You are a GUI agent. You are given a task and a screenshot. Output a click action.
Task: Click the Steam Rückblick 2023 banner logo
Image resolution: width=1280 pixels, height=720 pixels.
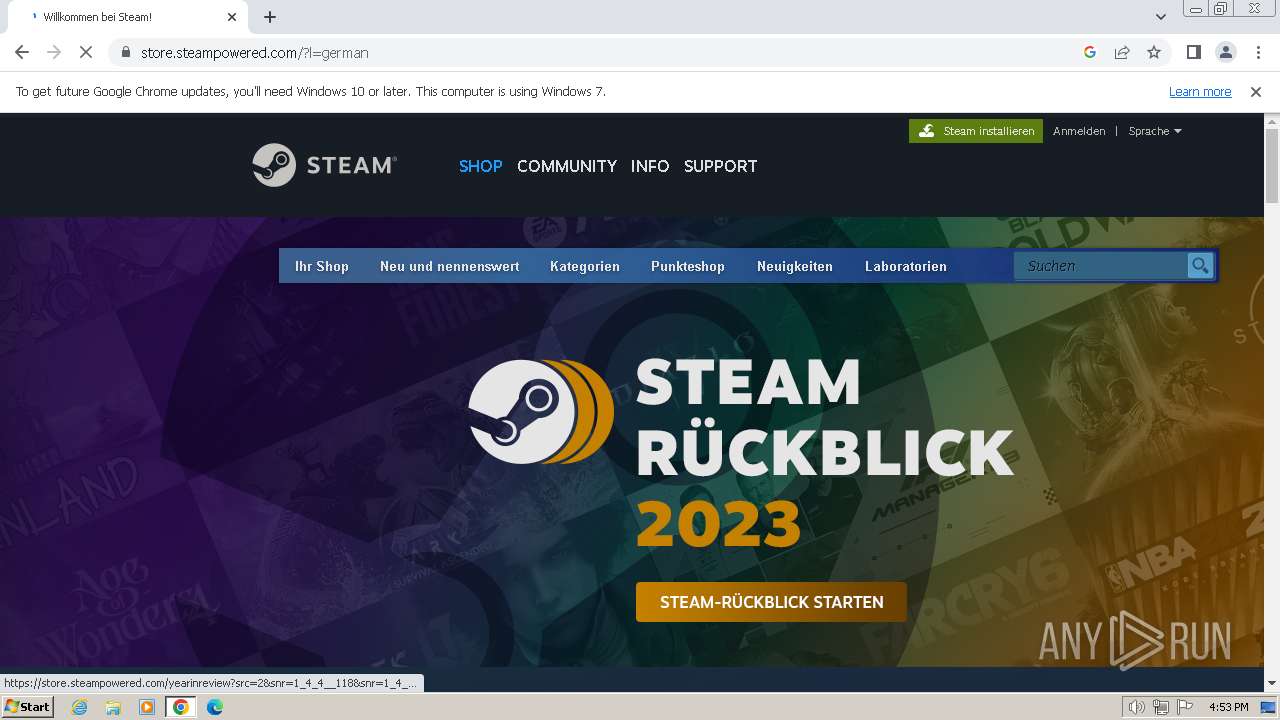point(541,412)
